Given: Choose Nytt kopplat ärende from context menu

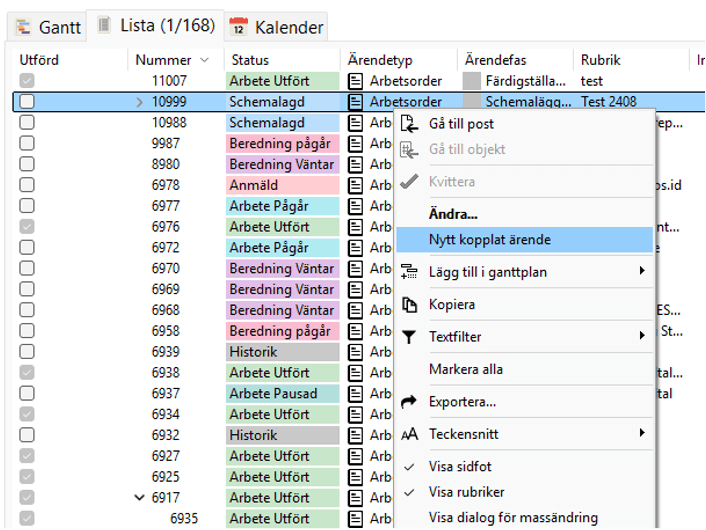Looking at the screenshot, I should click(x=490, y=240).
